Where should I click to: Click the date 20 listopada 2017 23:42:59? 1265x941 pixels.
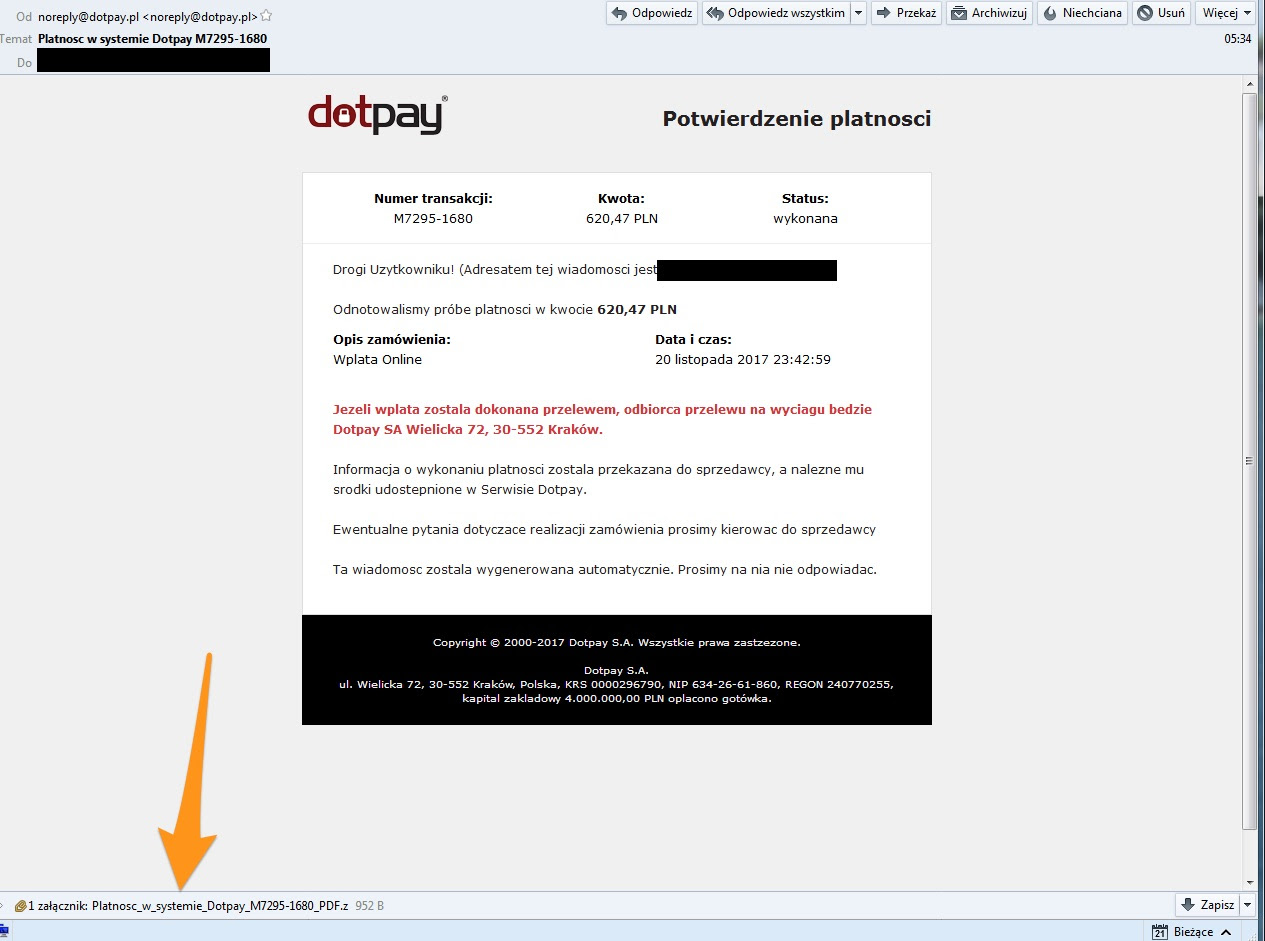tap(743, 359)
